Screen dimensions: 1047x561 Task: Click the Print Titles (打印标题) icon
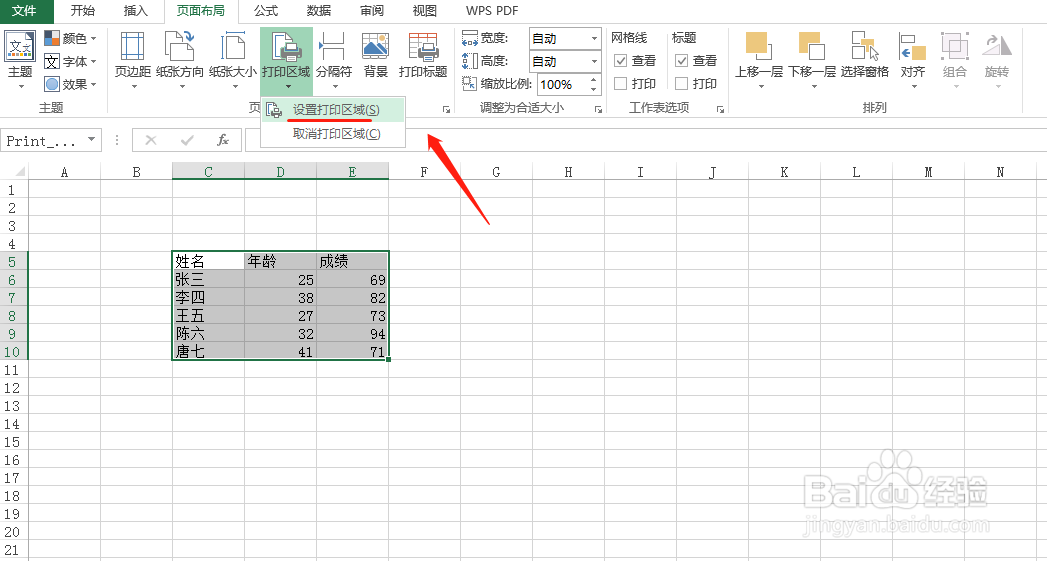pyautogui.click(x=423, y=47)
